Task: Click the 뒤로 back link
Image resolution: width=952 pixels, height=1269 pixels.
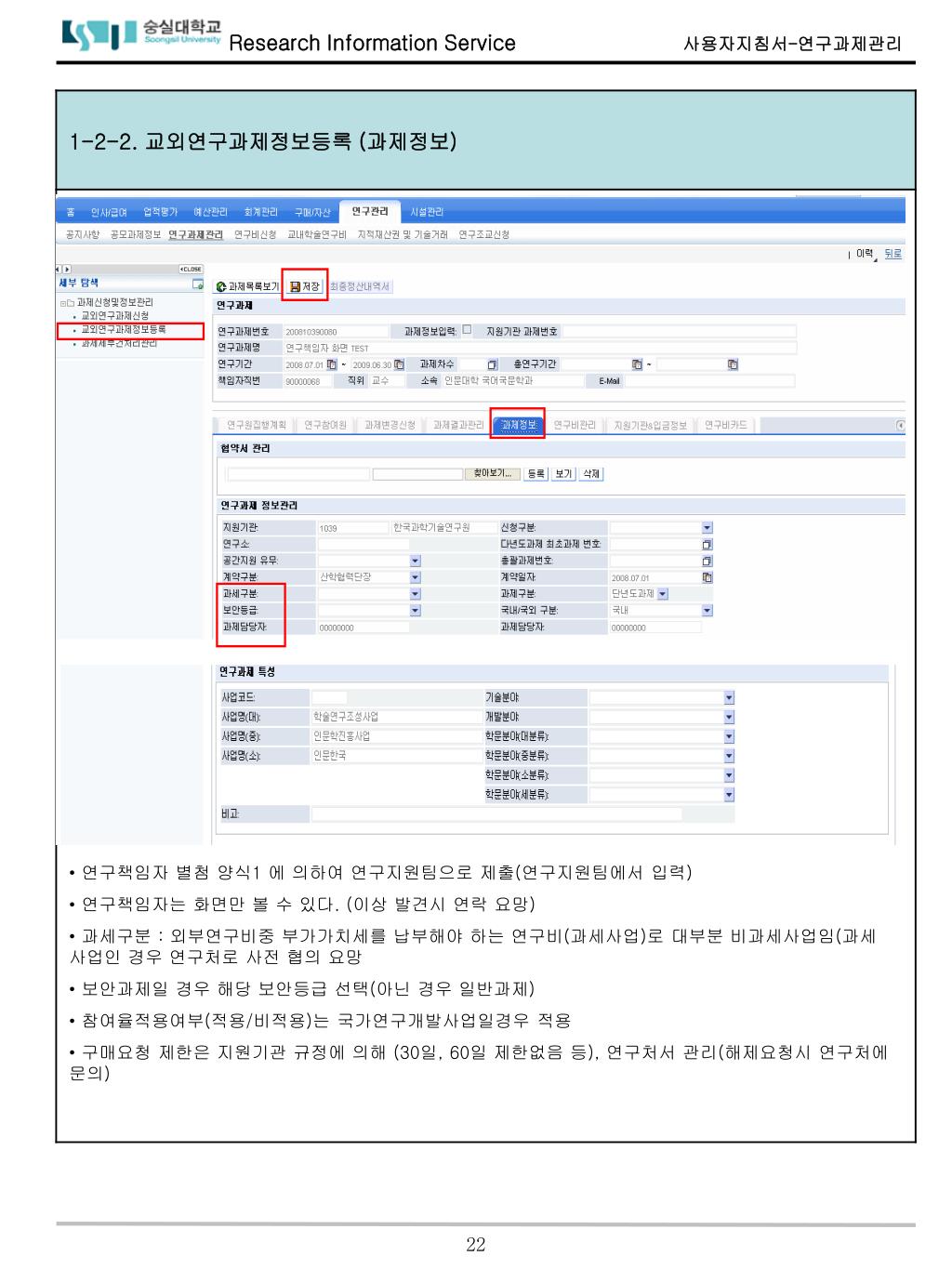Action: coord(892,254)
